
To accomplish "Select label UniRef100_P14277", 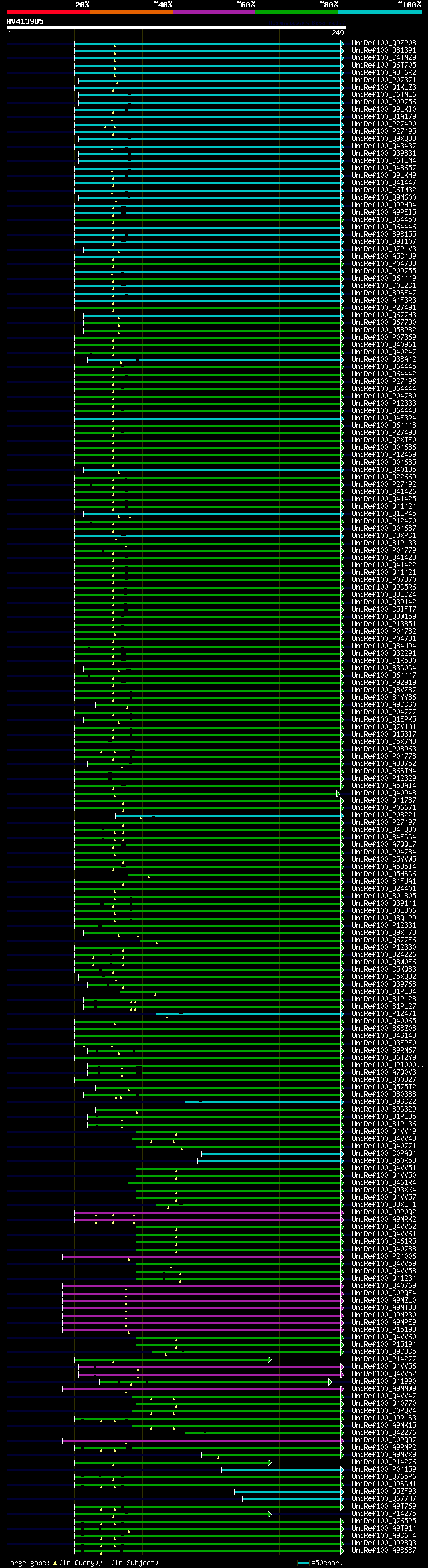I will pyautogui.click(x=384, y=1359).
